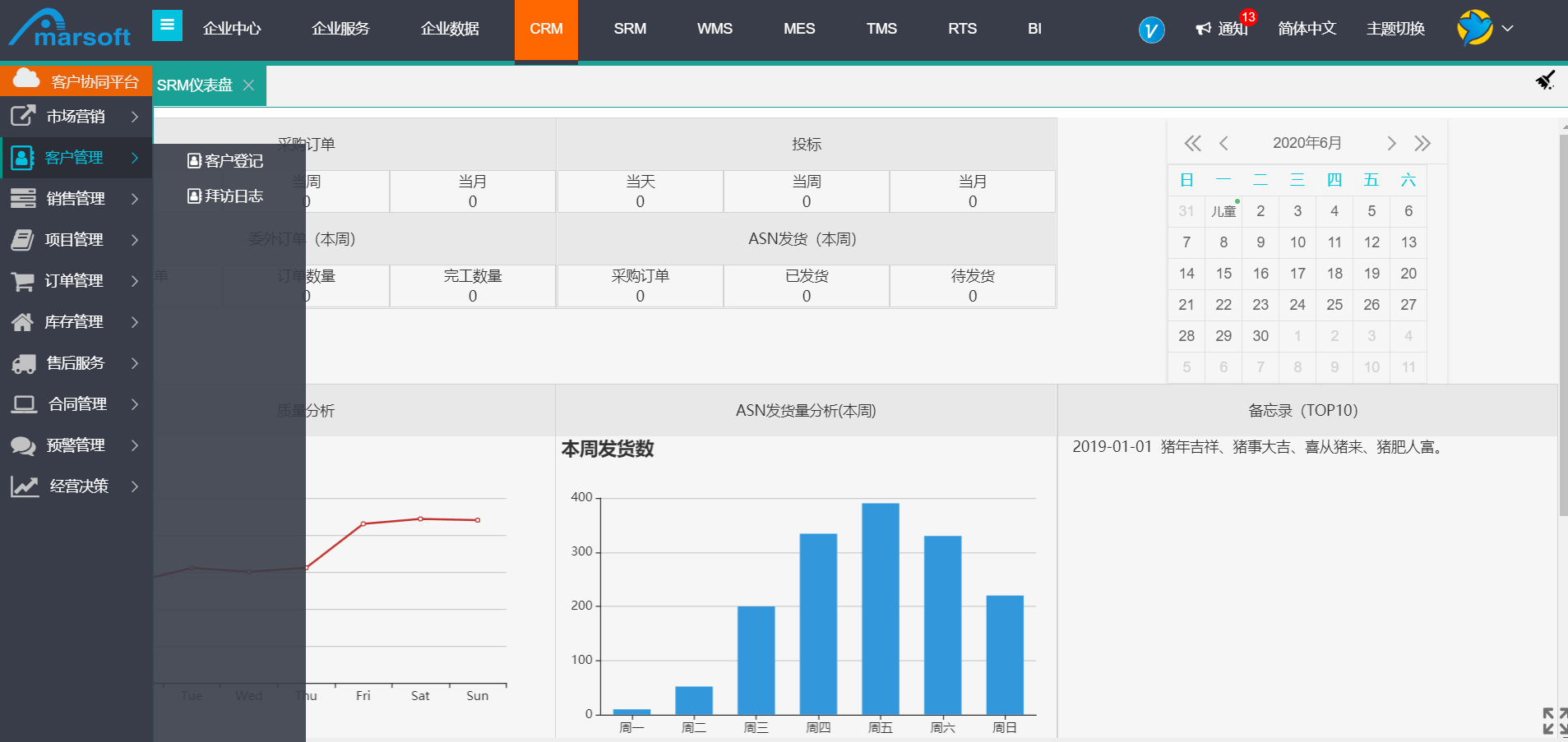Open 拜访日志 submenu item
This screenshot has width=1568, height=742.
click(225, 196)
